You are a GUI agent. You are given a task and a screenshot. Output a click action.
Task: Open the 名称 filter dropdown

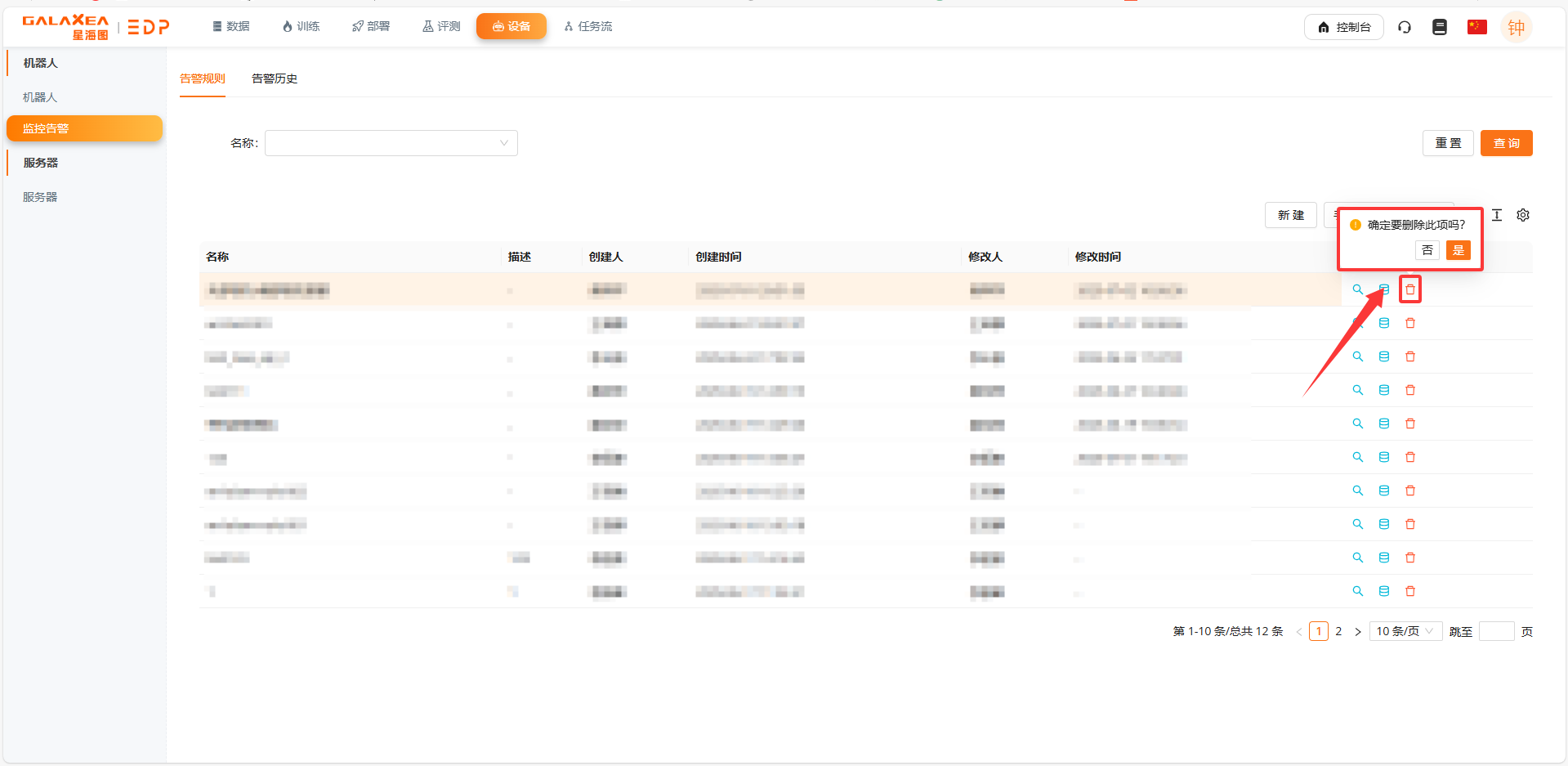click(x=391, y=143)
